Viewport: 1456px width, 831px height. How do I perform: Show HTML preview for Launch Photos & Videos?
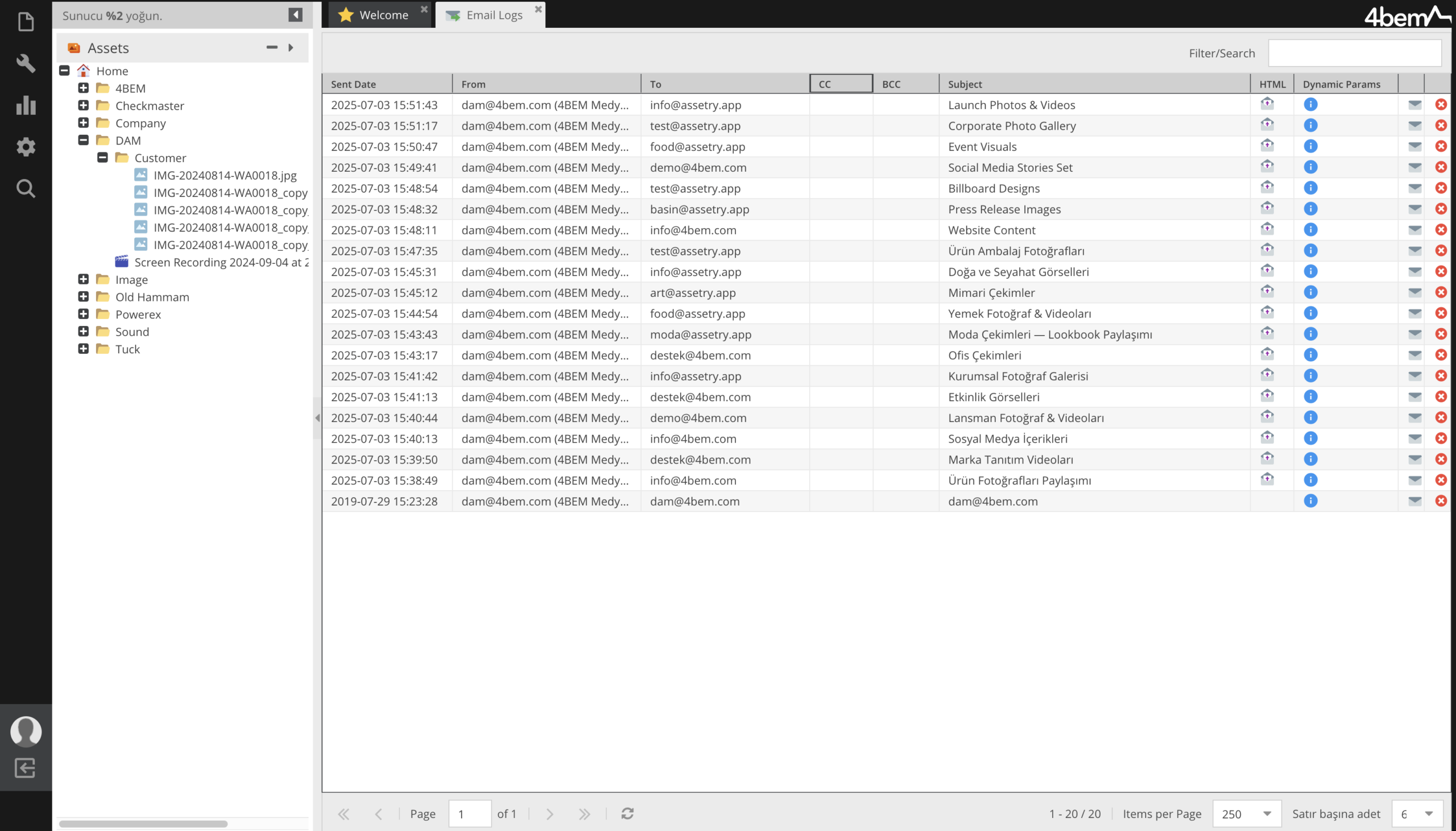[x=1267, y=104]
